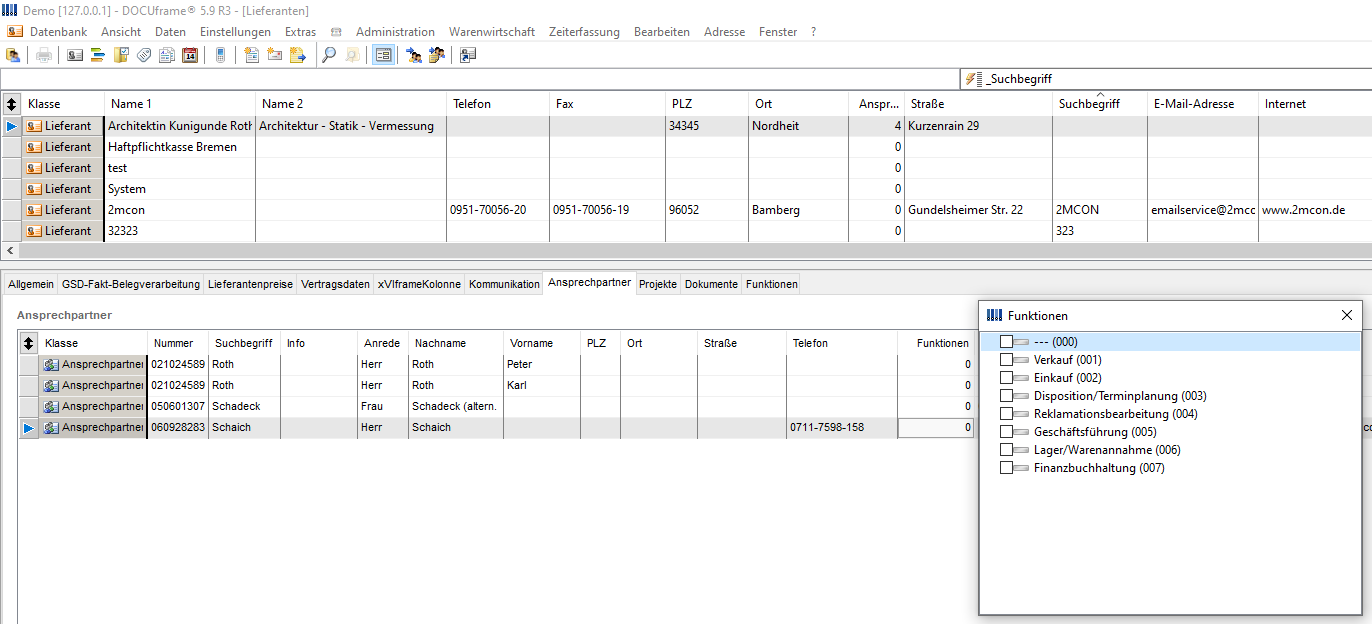Open the Kommunikation tab
The image size is (1372, 624).
504,284
